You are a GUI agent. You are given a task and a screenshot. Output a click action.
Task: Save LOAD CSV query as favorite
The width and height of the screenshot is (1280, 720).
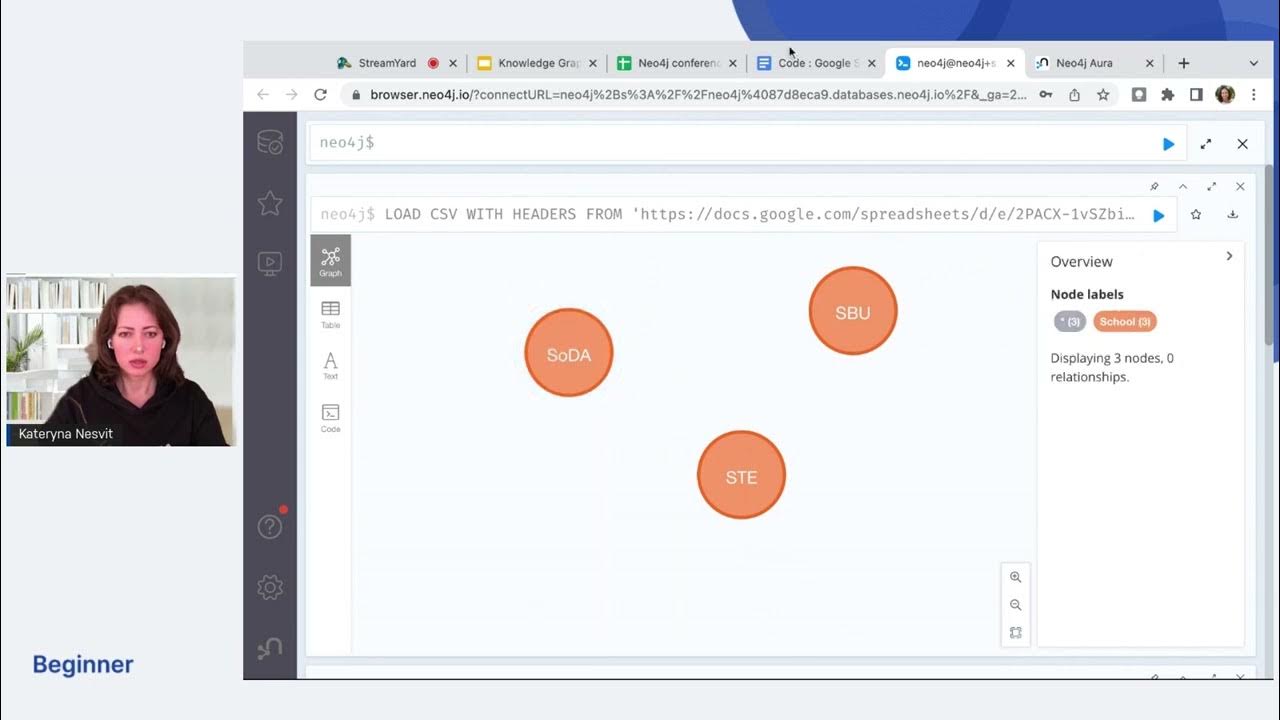tap(1195, 214)
